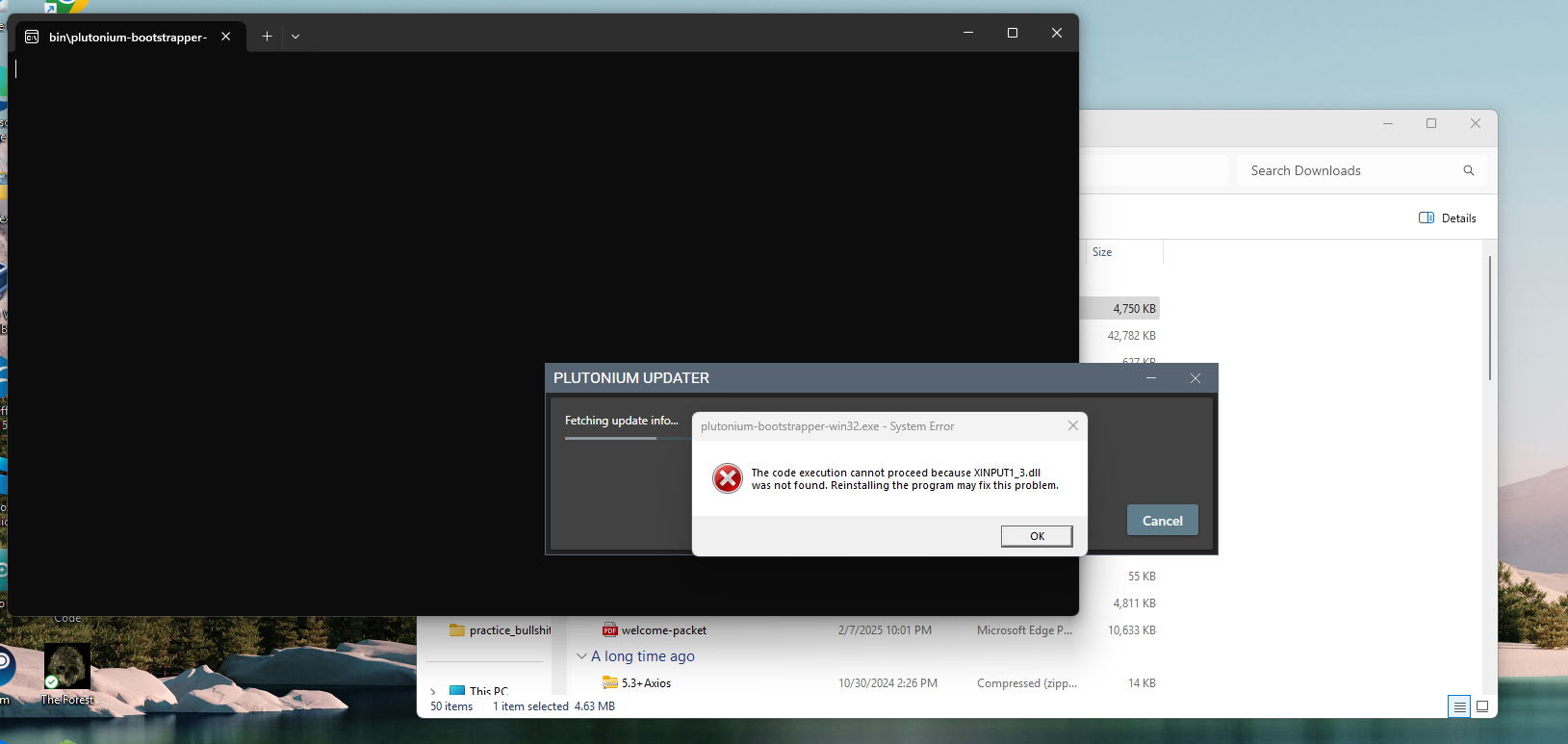Collapse the 'A long time ago' group
Image resolution: width=1568 pixels, height=744 pixels.
pos(581,656)
